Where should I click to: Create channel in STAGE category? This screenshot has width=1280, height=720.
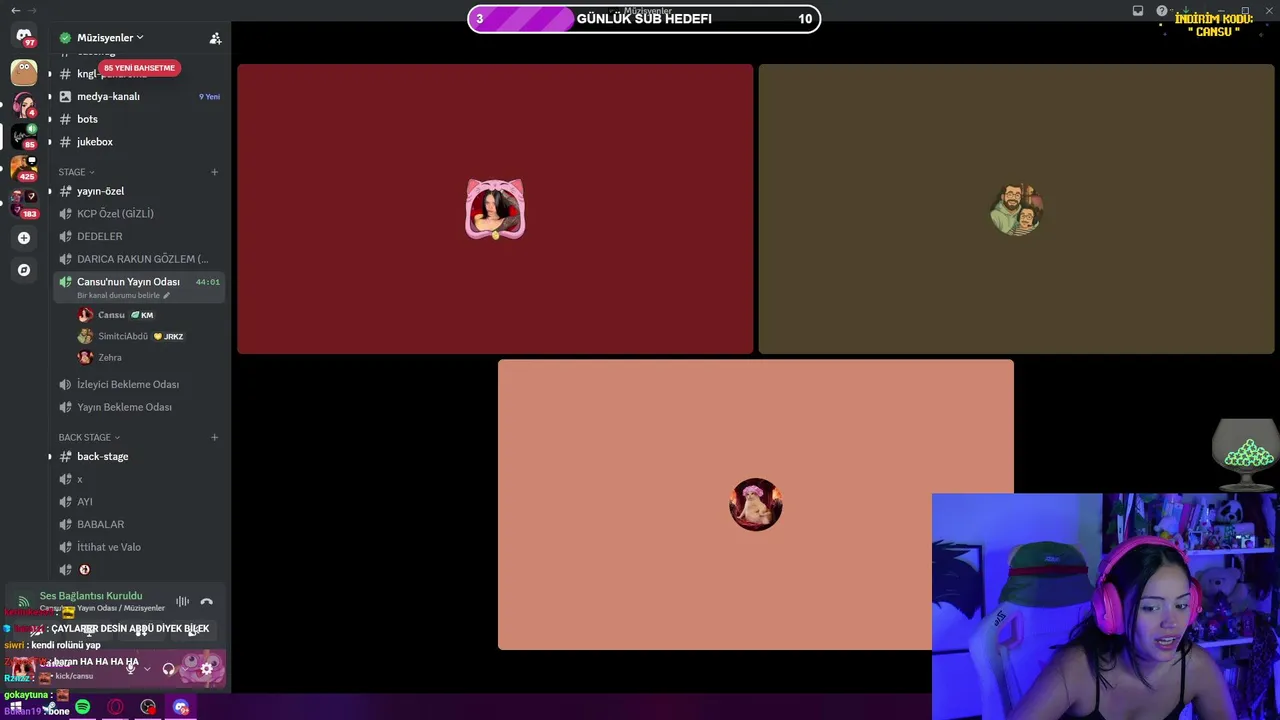click(x=214, y=172)
